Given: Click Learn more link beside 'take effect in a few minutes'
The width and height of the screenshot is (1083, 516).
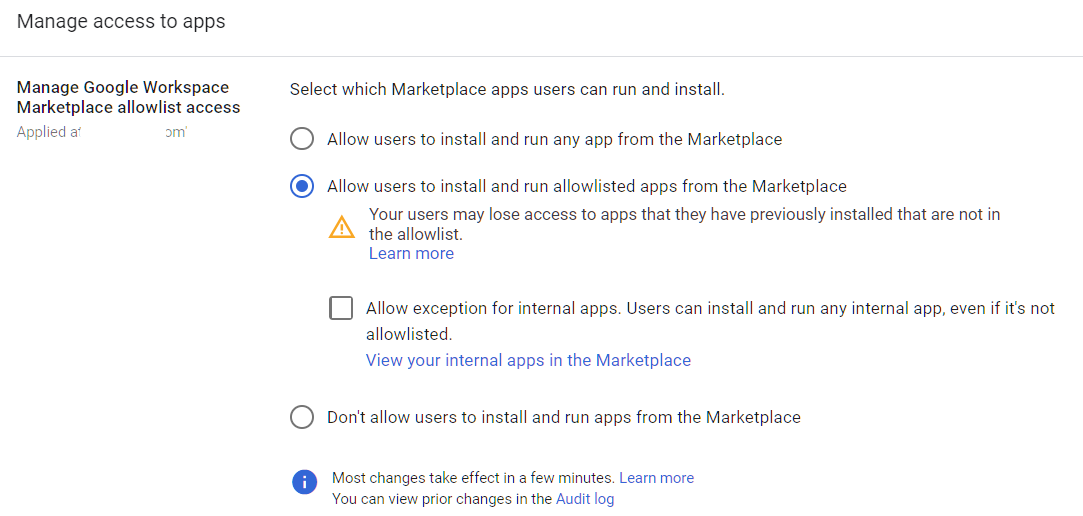Looking at the screenshot, I should [x=657, y=478].
